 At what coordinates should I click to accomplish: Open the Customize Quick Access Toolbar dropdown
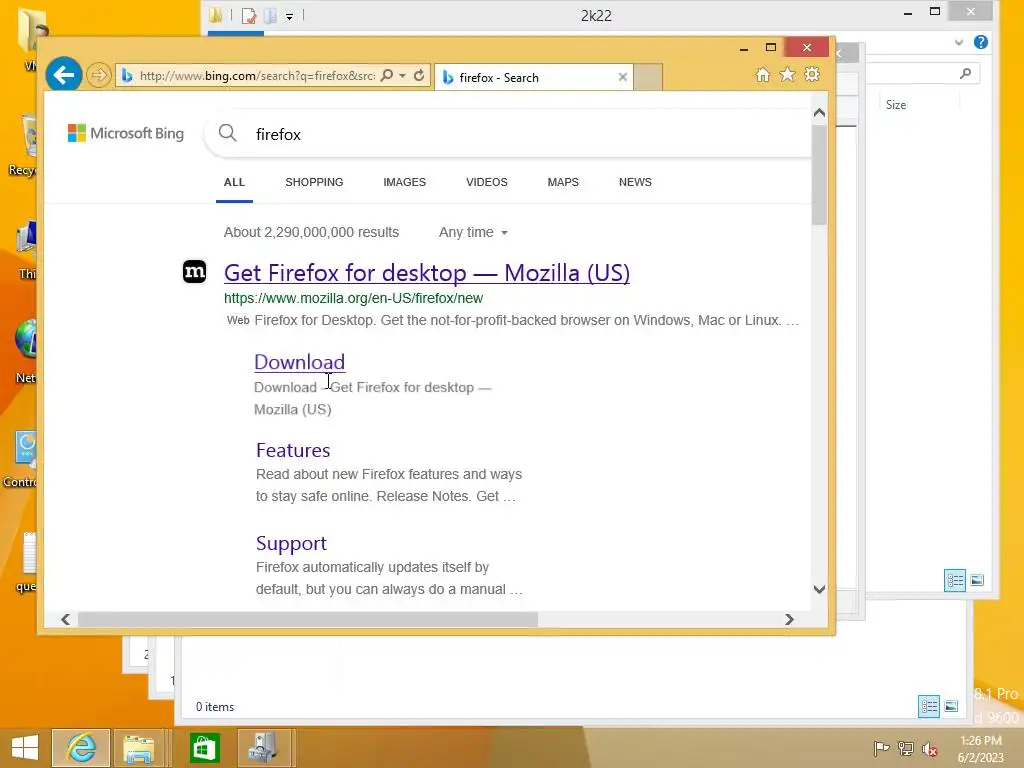pos(289,16)
